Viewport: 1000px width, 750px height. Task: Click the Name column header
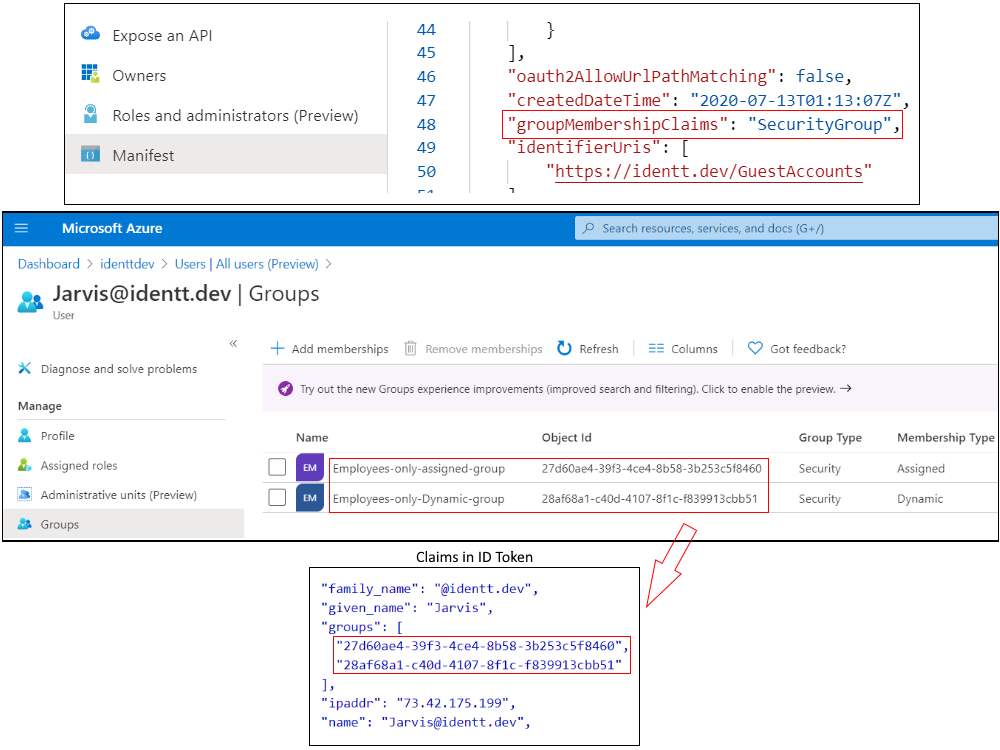pyautogui.click(x=312, y=438)
